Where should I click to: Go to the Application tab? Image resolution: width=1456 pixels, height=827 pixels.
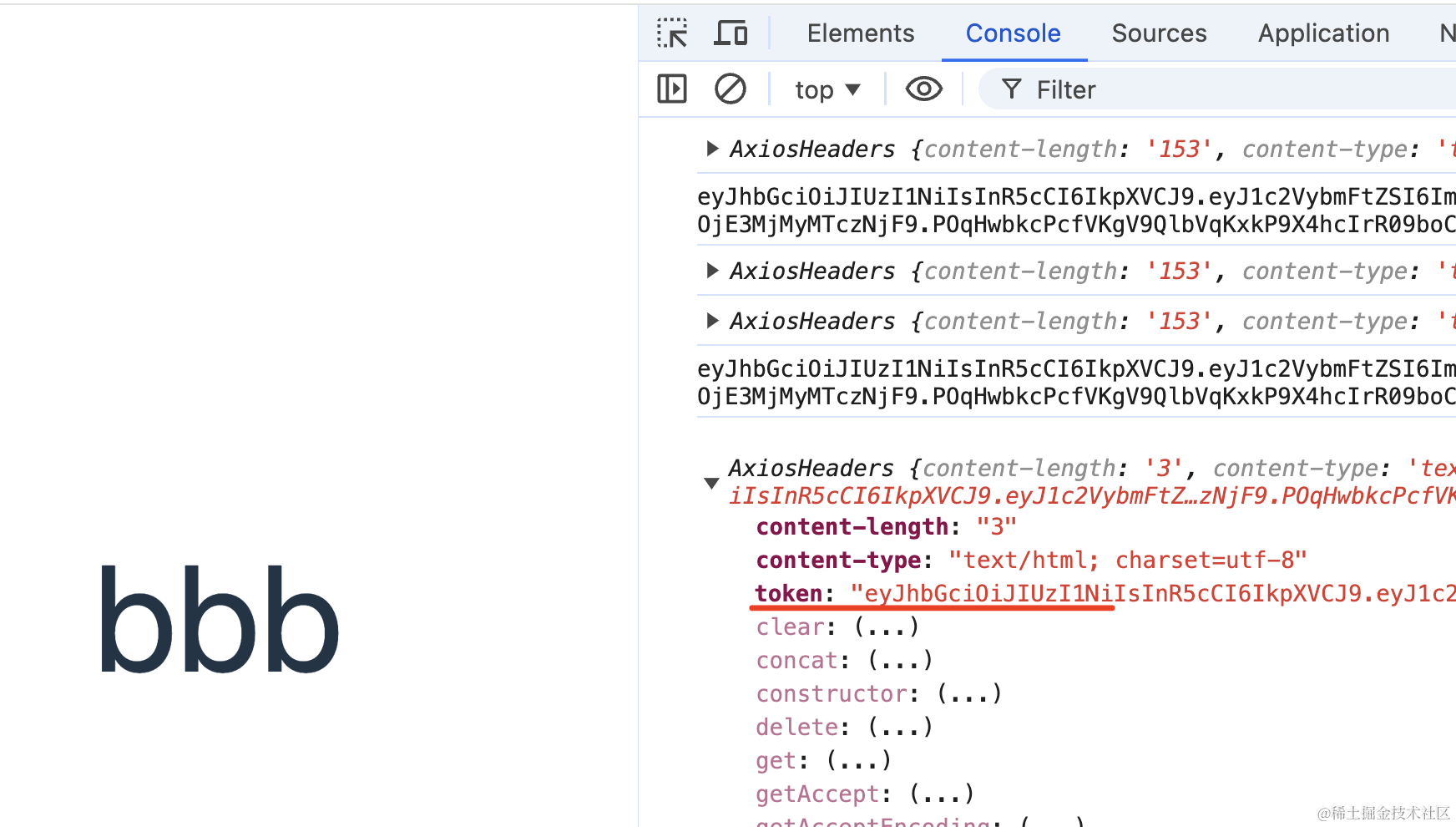[x=1323, y=33]
